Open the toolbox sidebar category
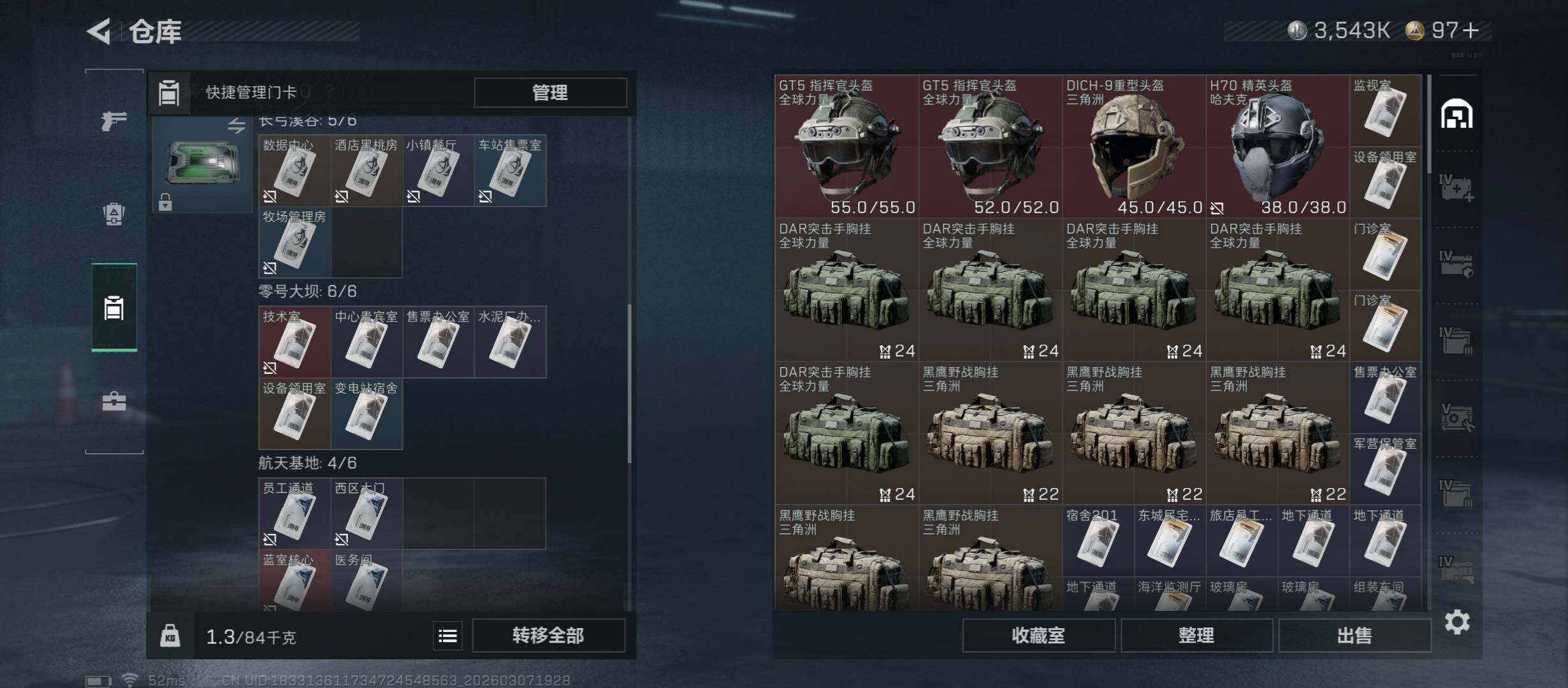 click(114, 401)
